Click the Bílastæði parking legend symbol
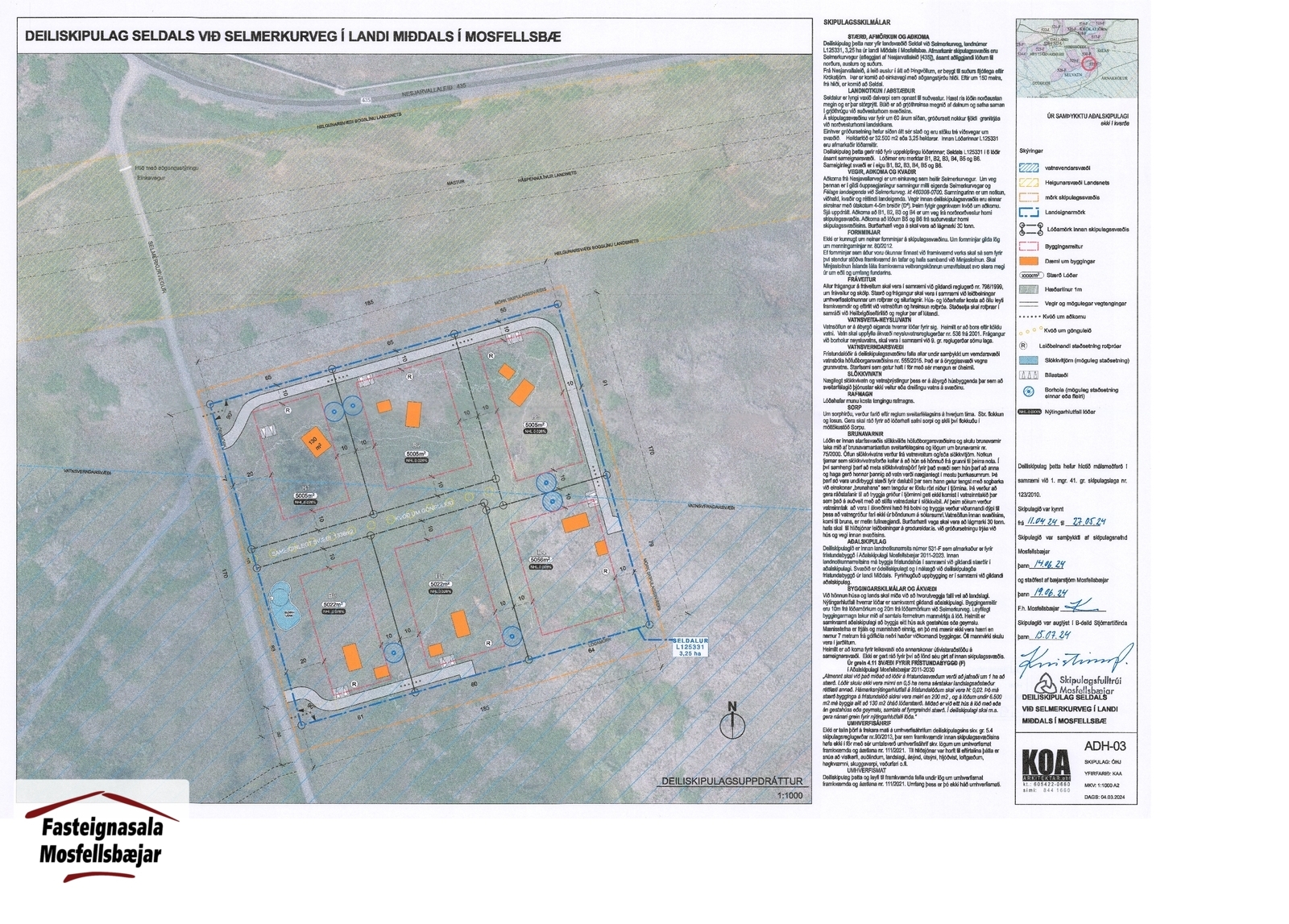 click(1027, 375)
